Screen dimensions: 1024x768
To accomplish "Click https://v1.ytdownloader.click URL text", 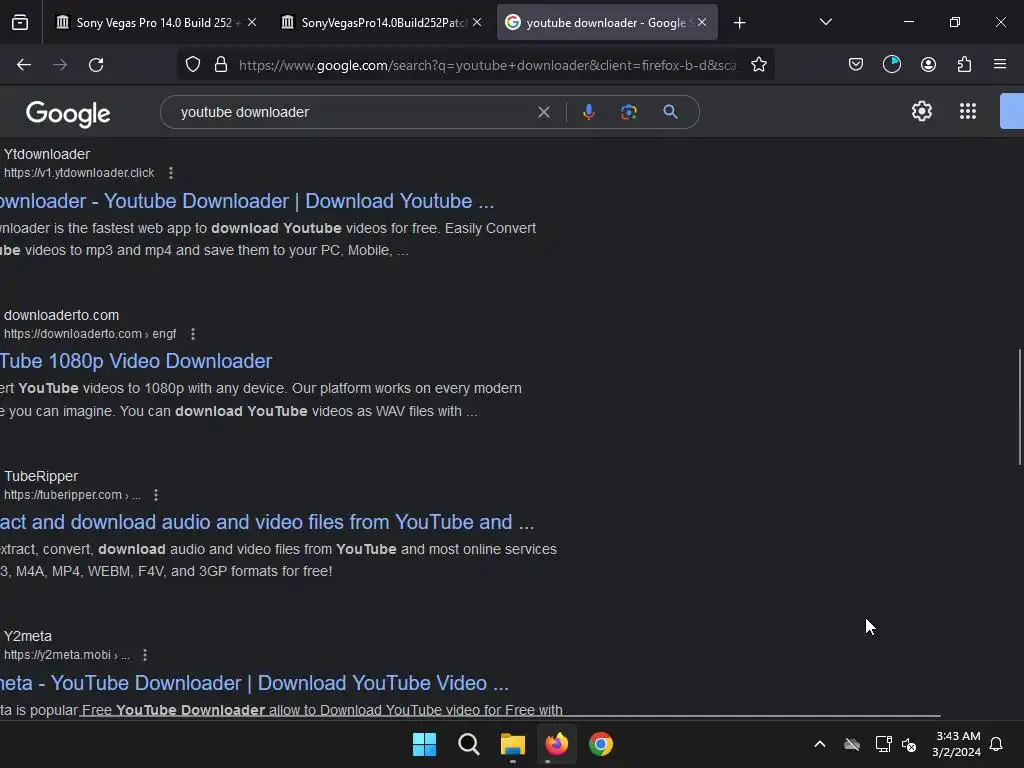I will (79, 173).
